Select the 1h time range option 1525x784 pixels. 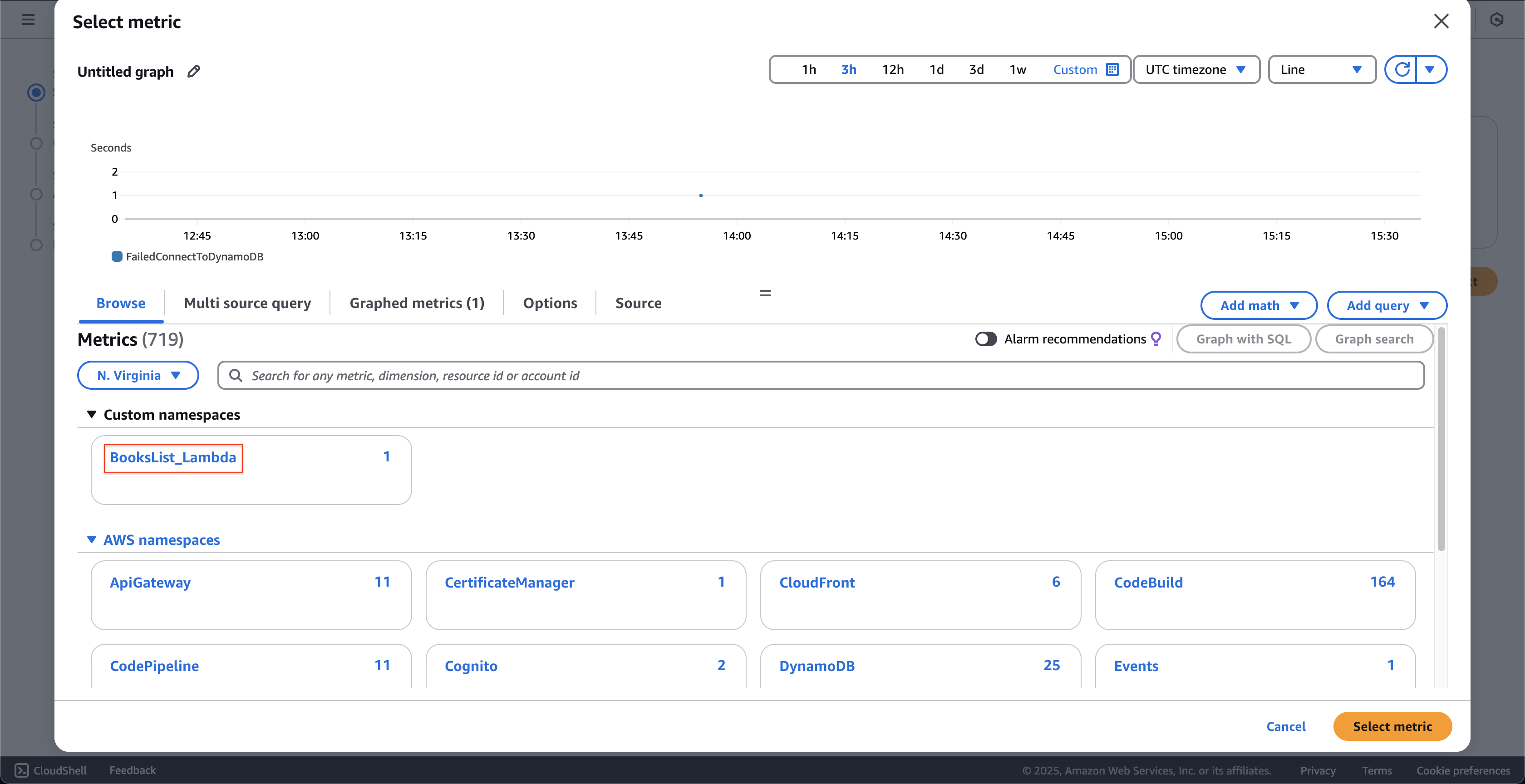click(808, 69)
